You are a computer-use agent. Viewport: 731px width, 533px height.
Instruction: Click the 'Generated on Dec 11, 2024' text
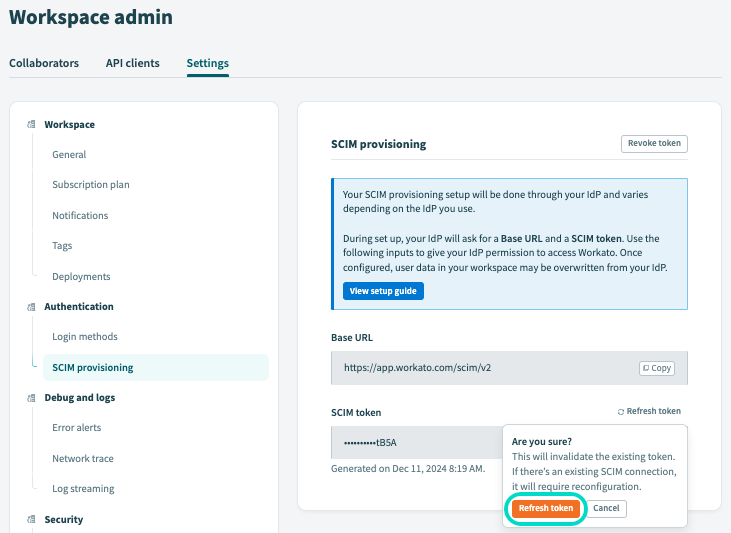coord(408,469)
